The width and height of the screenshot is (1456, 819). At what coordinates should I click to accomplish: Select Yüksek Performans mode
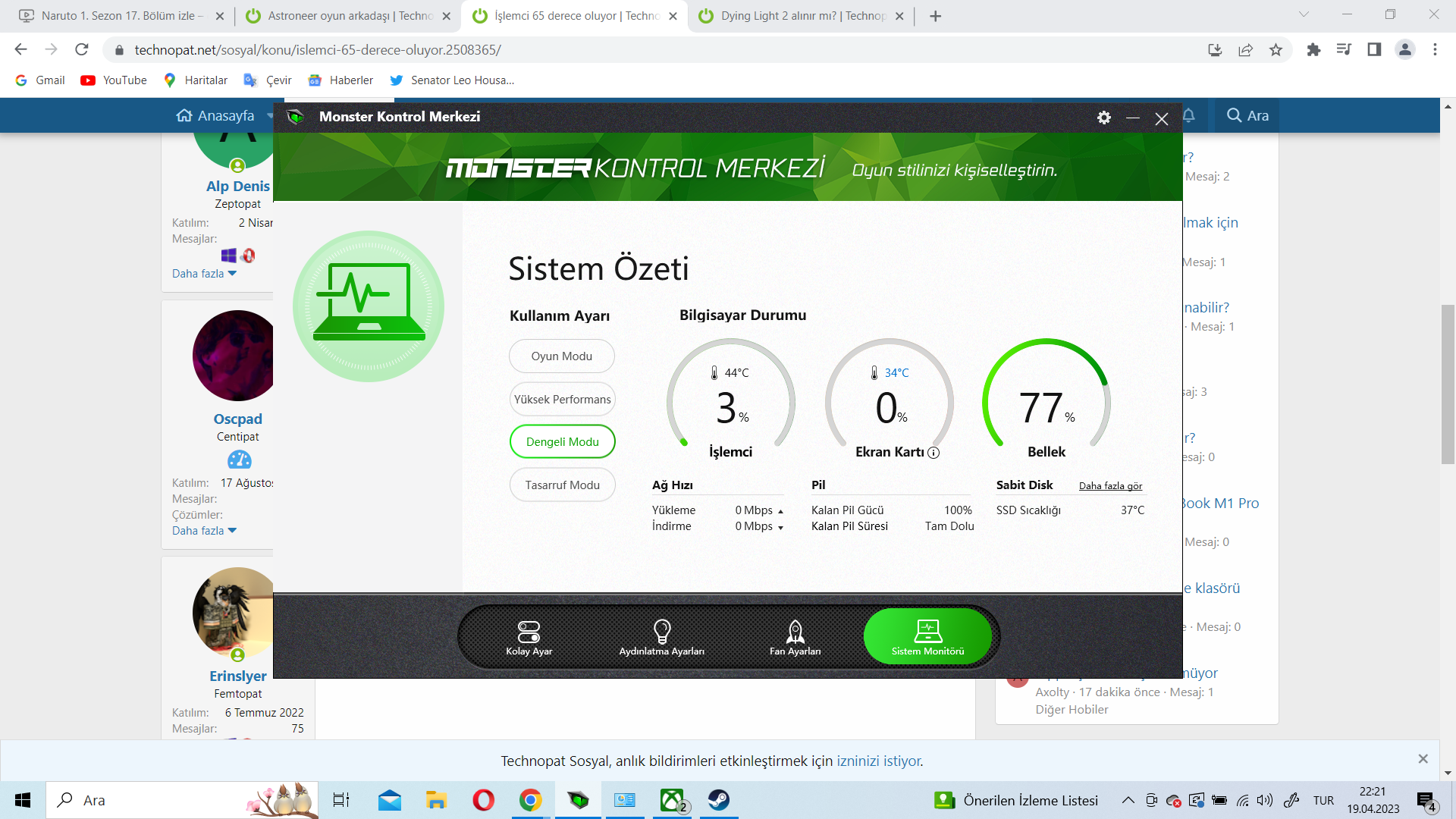[562, 400]
